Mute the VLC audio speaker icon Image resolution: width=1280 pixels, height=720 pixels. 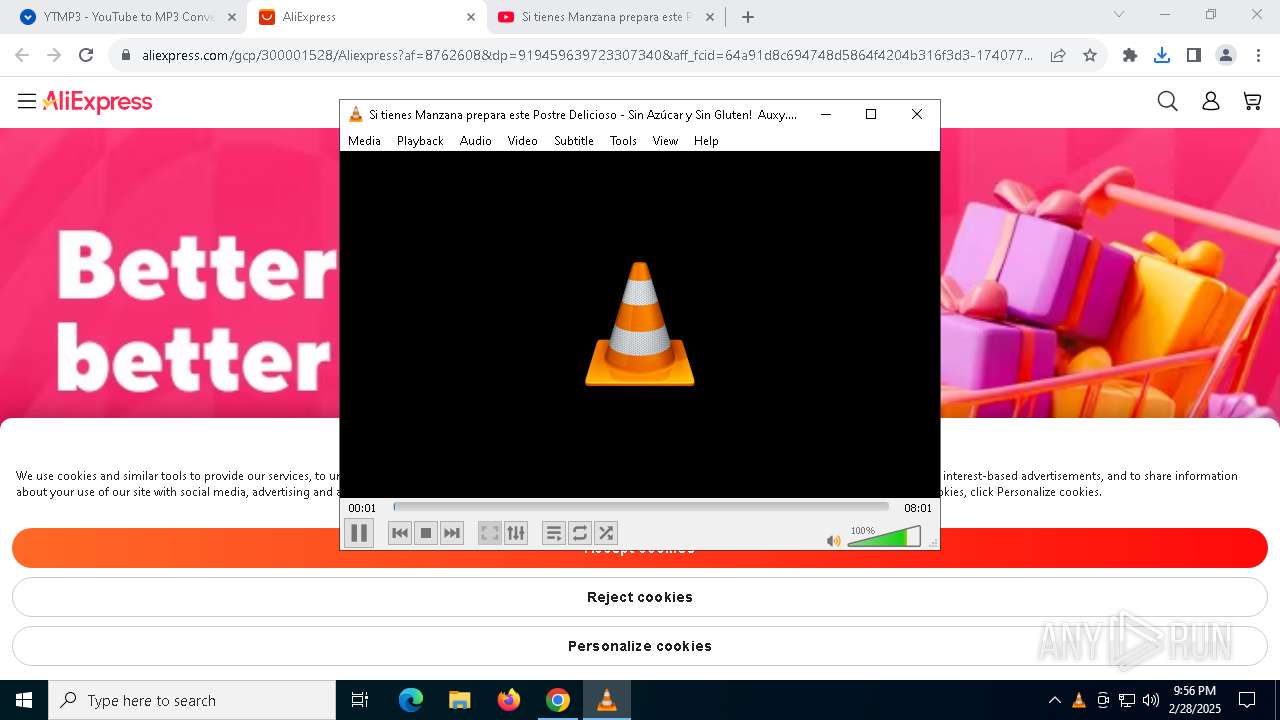(834, 541)
